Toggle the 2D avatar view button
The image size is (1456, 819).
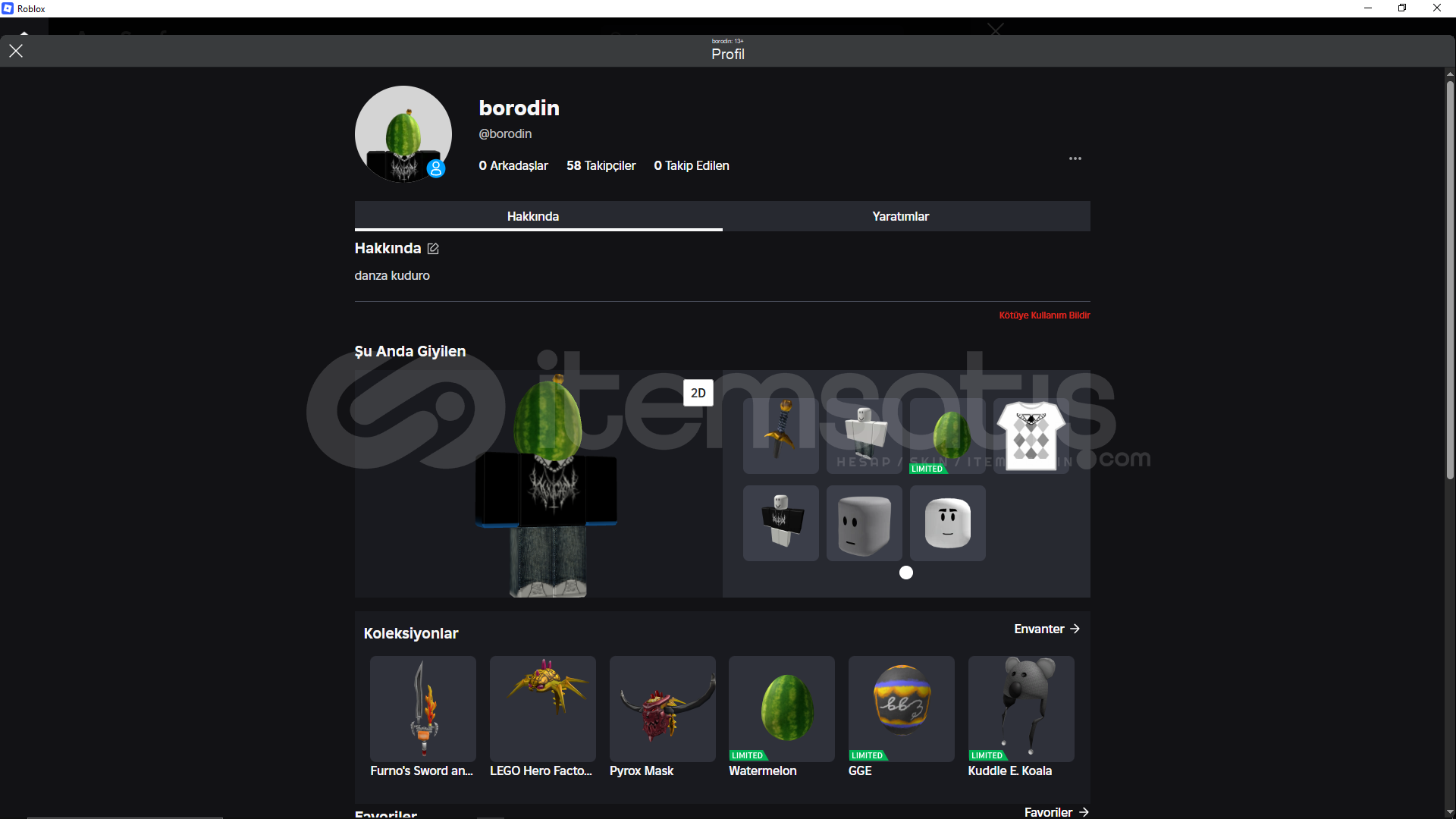tap(698, 393)
